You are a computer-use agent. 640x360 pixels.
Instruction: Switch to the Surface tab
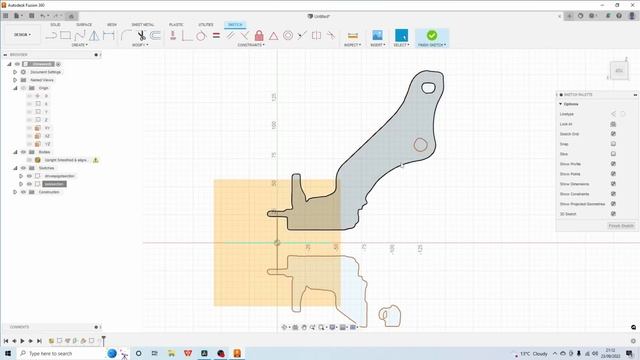84,25
